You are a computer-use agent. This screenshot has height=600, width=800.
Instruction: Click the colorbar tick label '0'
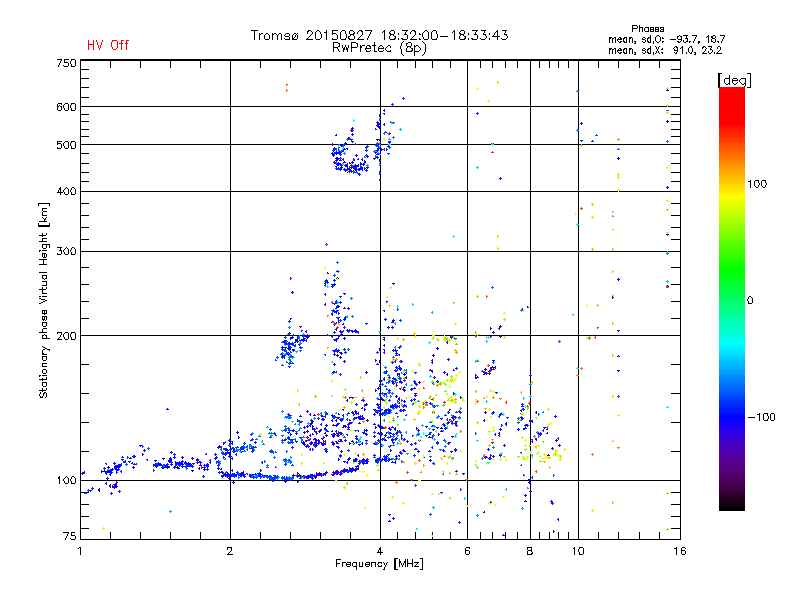[x=750, y=301]
